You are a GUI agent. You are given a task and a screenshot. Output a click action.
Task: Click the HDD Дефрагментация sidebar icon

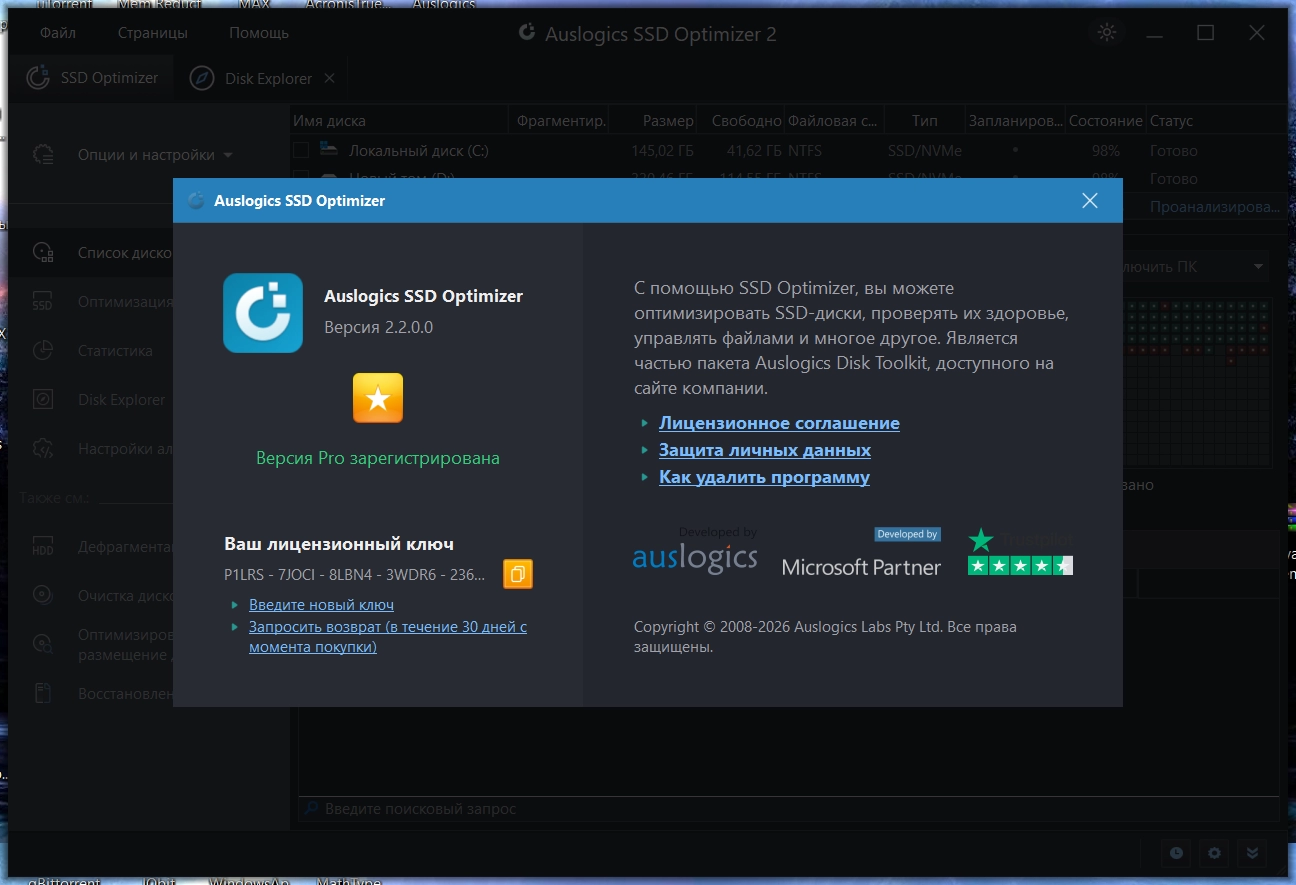[43, 547]
